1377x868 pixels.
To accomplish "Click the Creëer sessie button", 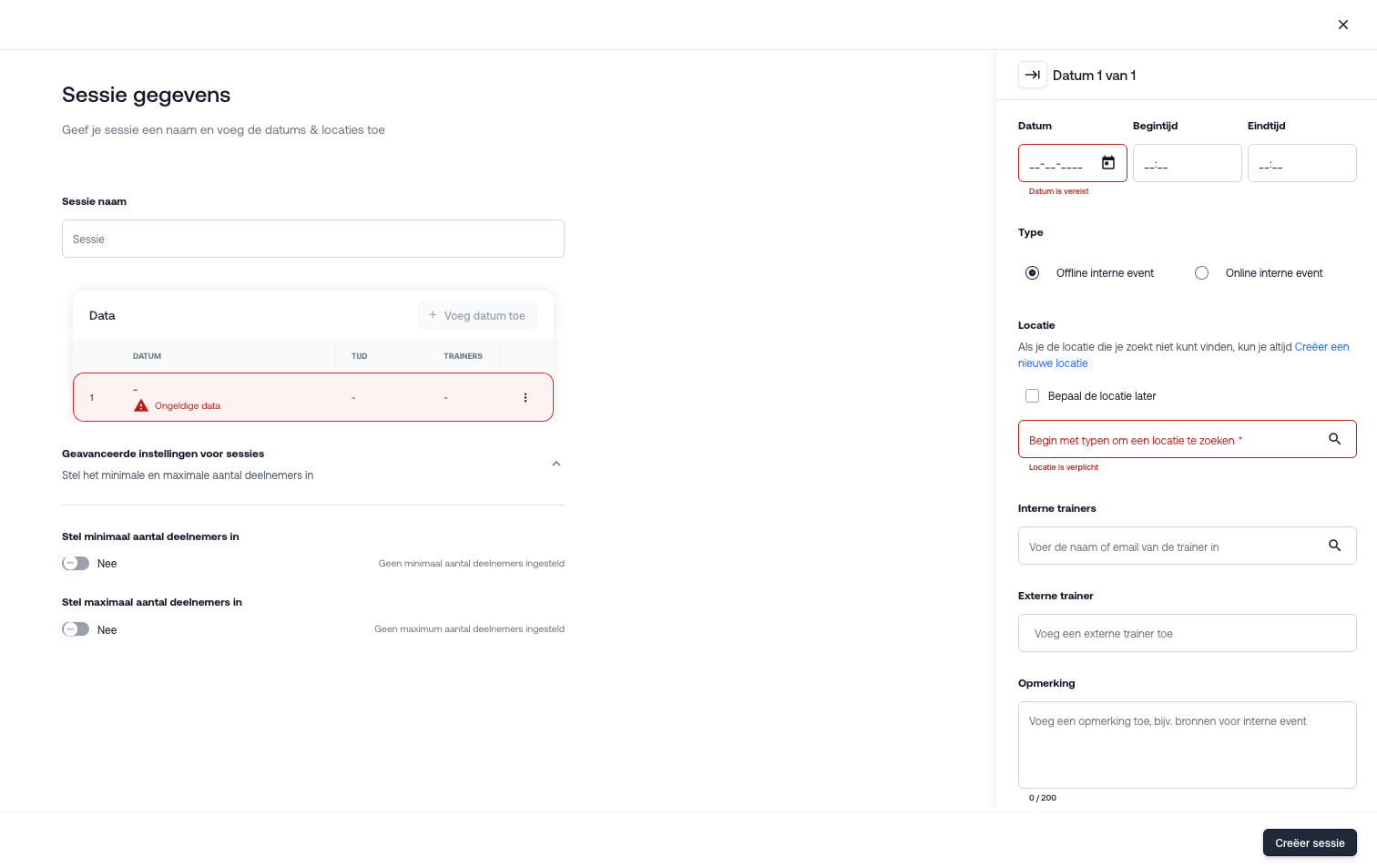I will click(x=1309, y=842).
